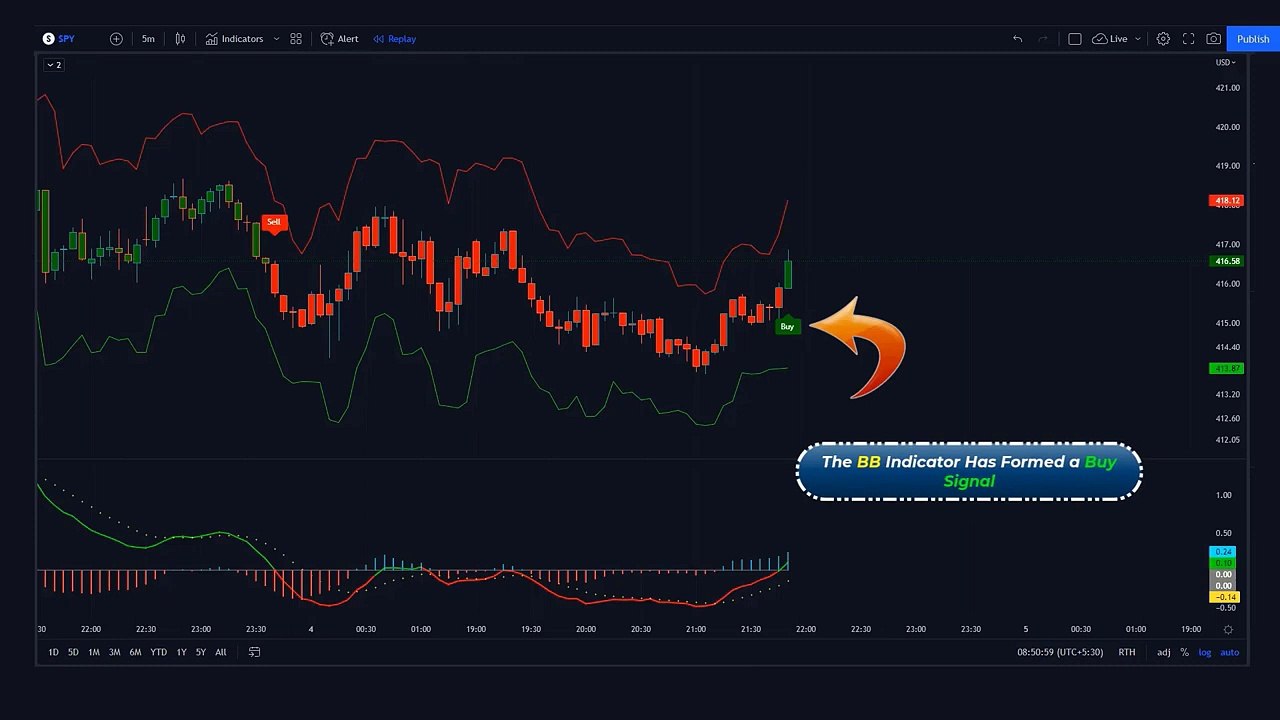Click the green 413.87 price label
Screen dimensions: 1280x720
click(x=1226, y=368)
